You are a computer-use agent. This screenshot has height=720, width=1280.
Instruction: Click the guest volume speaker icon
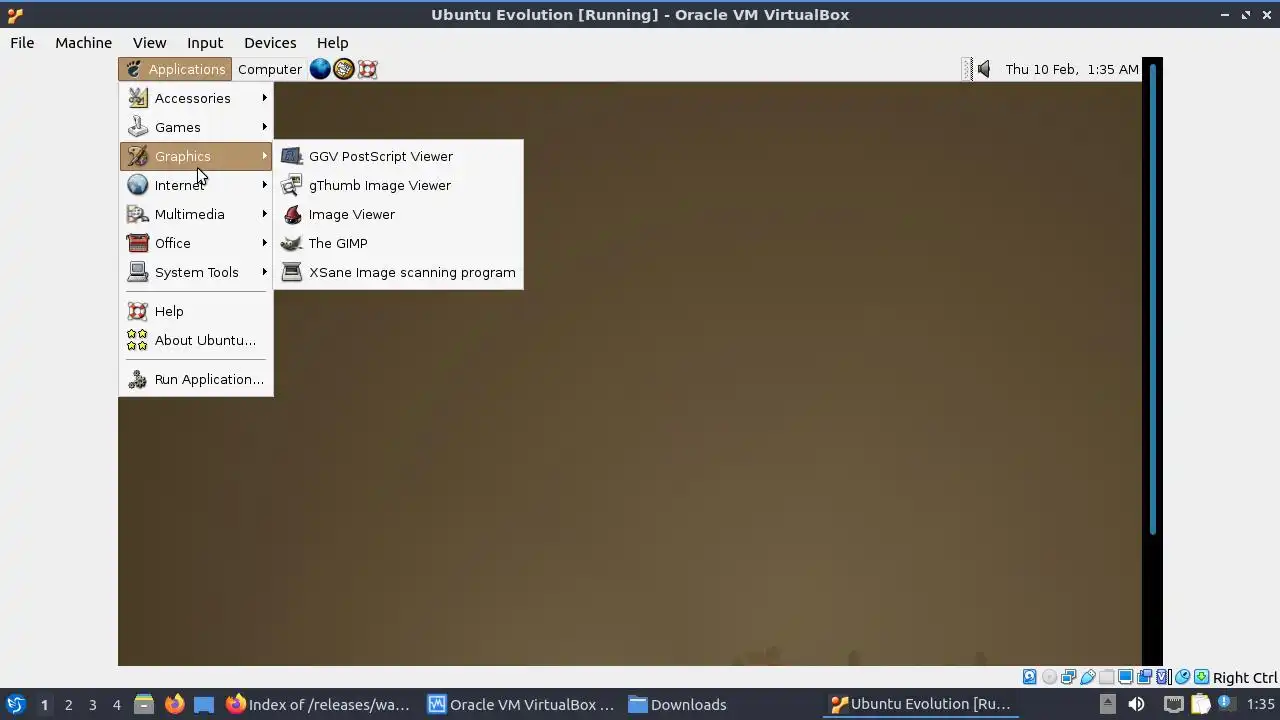[x=984, y=69]
